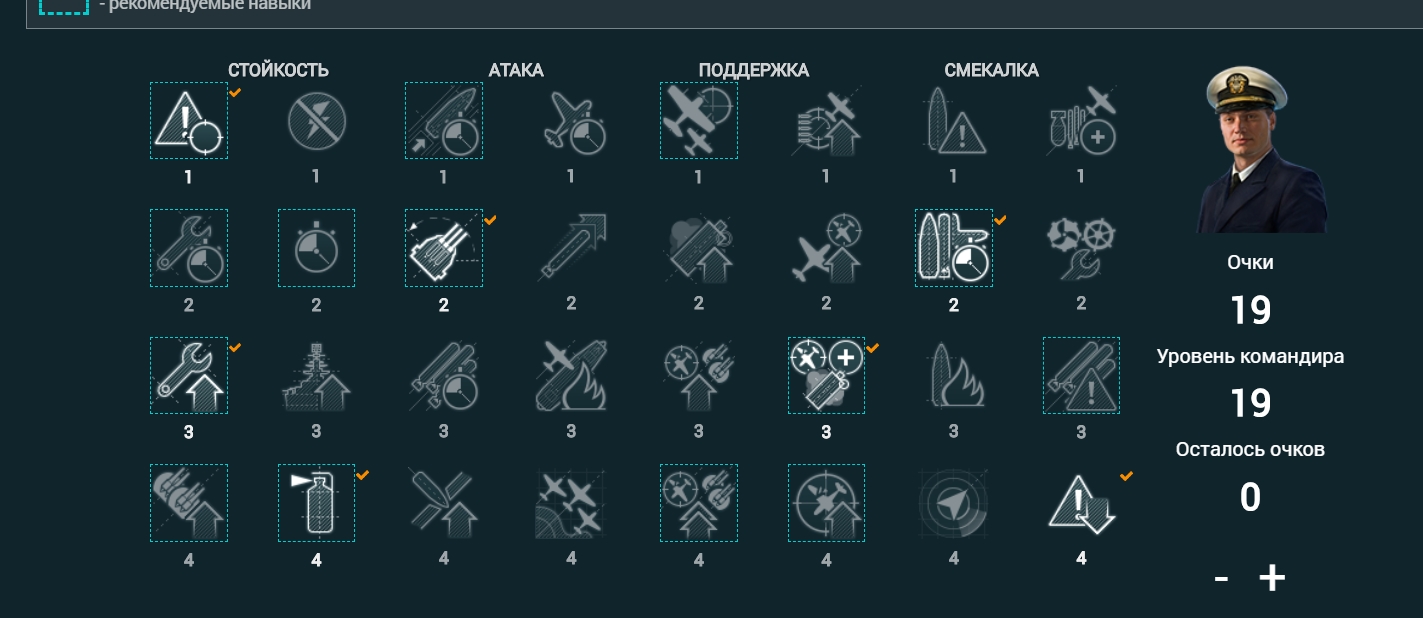1423x618 pixels.
Task: Pick the gears and ship wheel skill
Action: pyautogui.click(x=1081, y=248)
